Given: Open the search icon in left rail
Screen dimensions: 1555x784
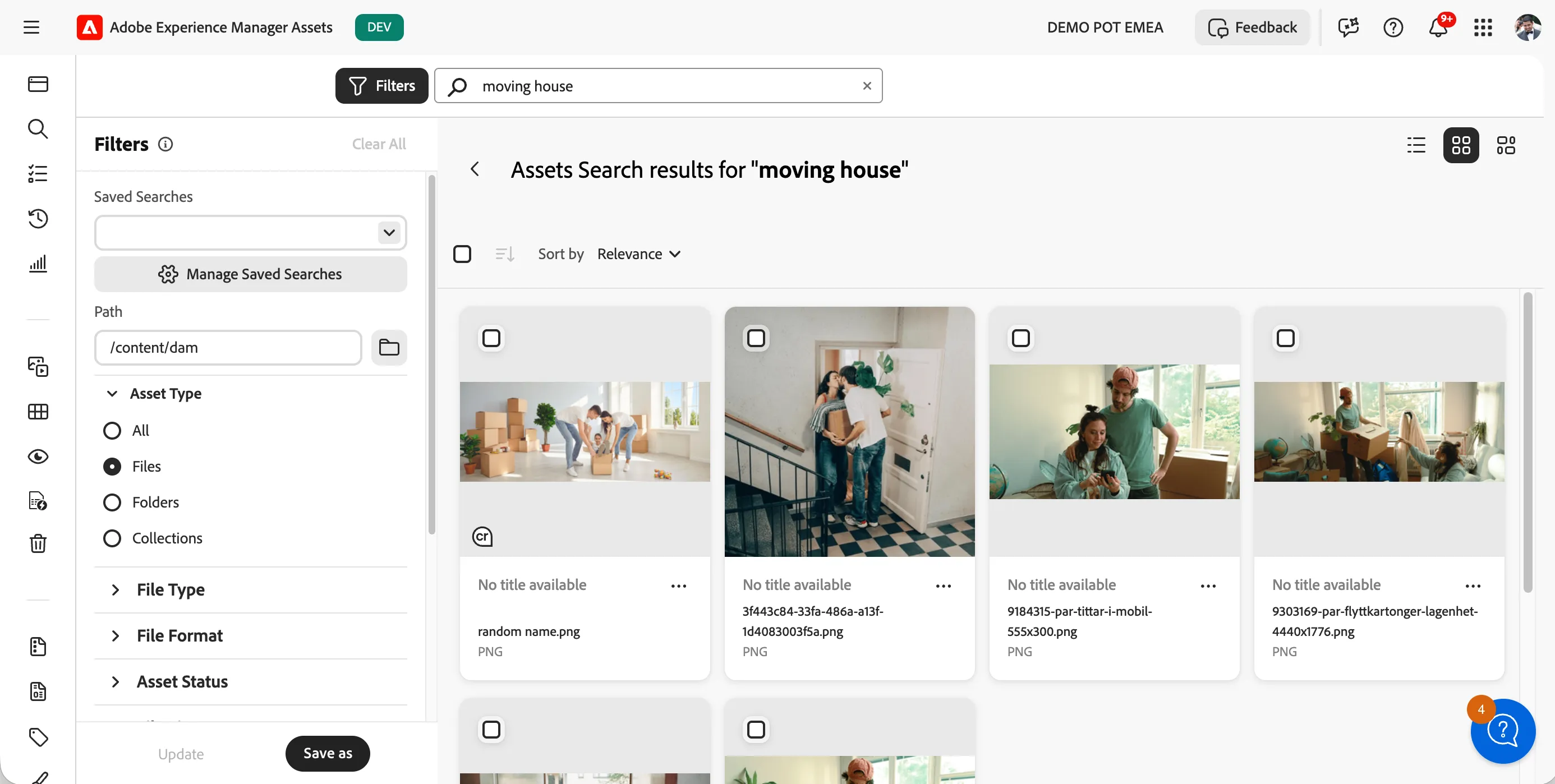Looking at the screenshot, I should (x=38, y=128).
